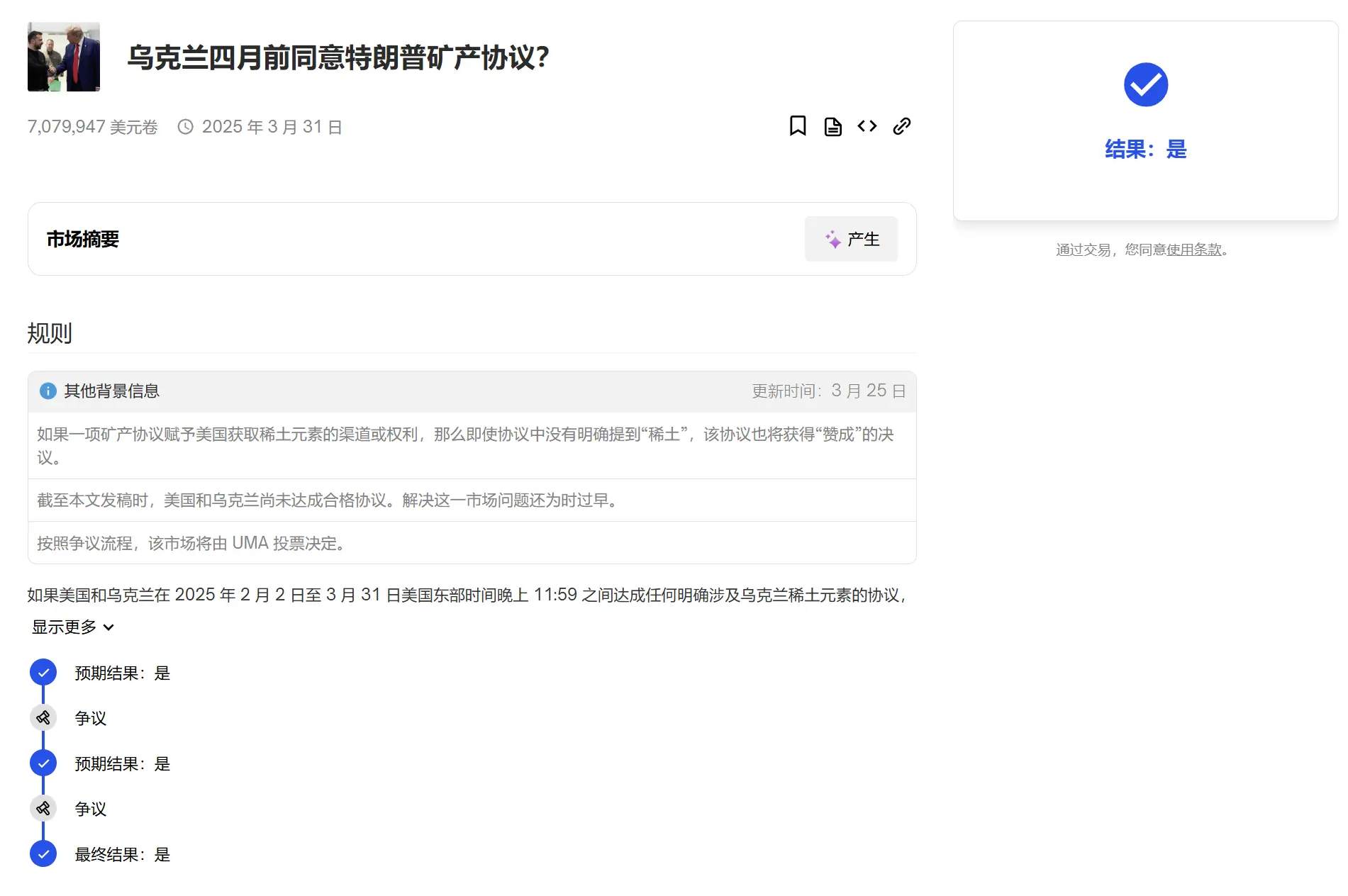
Task: Click the clock icon beside the date
Action: (x=186, y=125)
